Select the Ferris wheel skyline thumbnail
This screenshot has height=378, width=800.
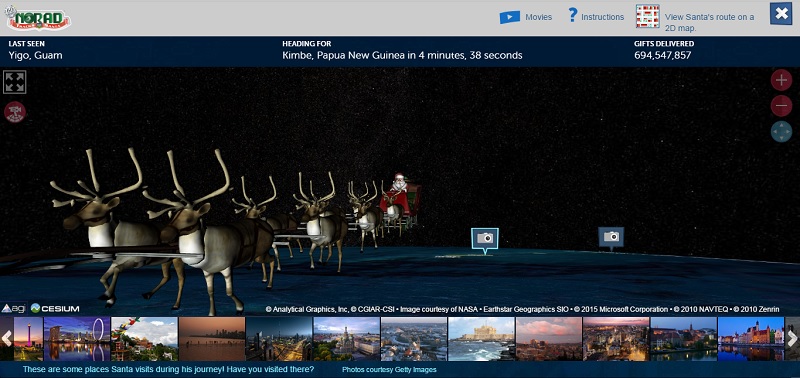tap(77, 339)
